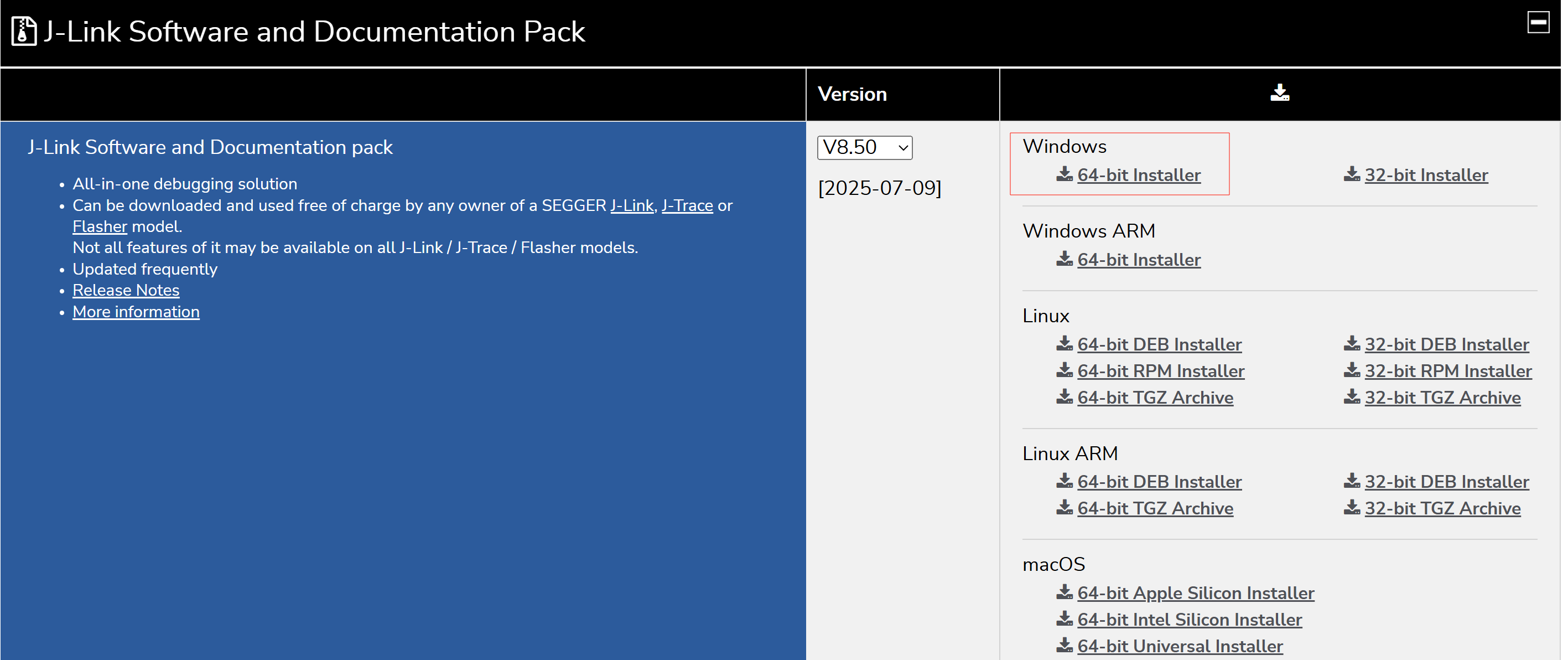
Task: Click download icon beside Linux ARM 64-bit TGZ Archive
Action: pyautogui.click(x=1064, y=508)
